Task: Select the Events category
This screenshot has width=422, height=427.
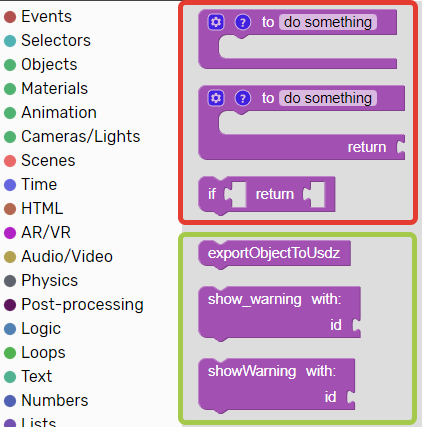Action: coord(38,17)
